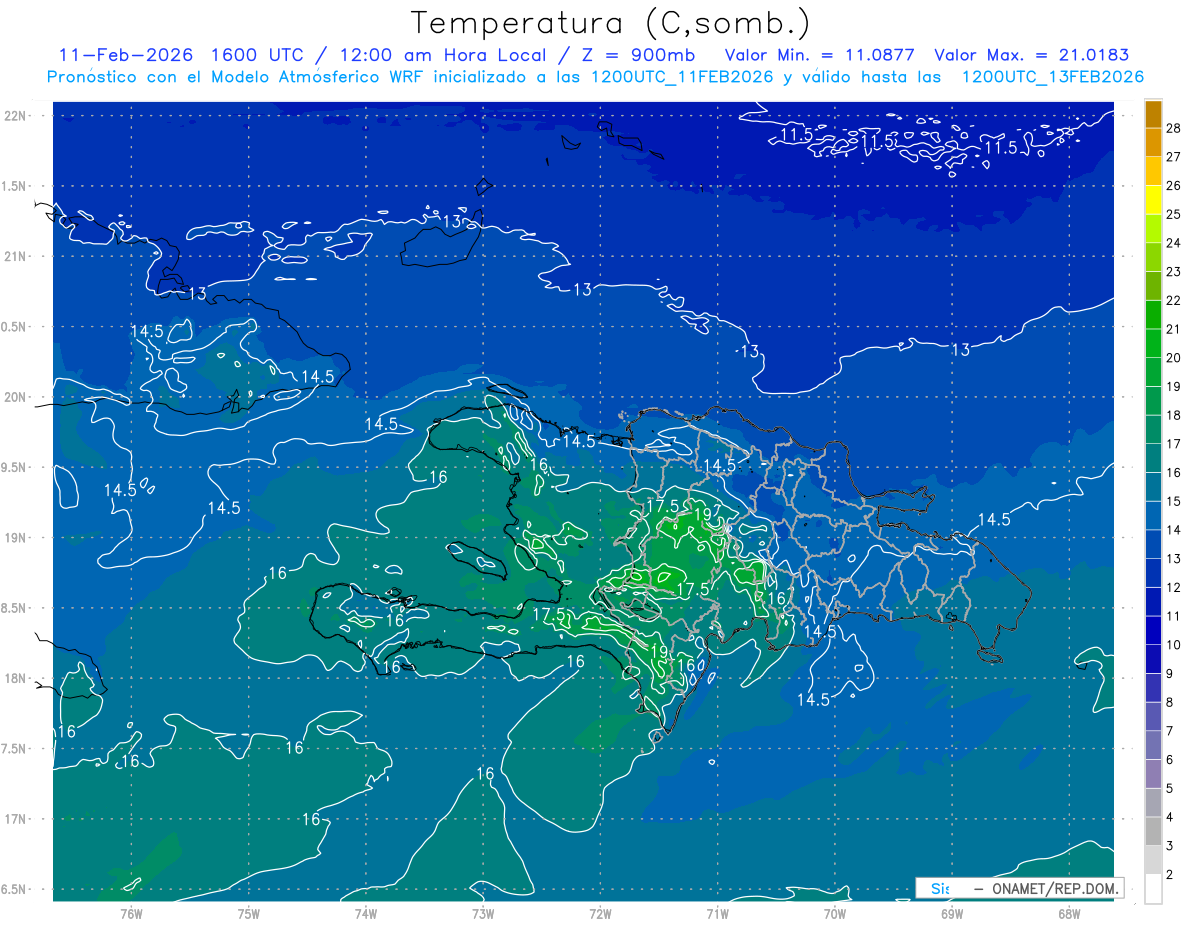
Task: Click the colorbar label "25"
Action: [x=1174, y=214]
